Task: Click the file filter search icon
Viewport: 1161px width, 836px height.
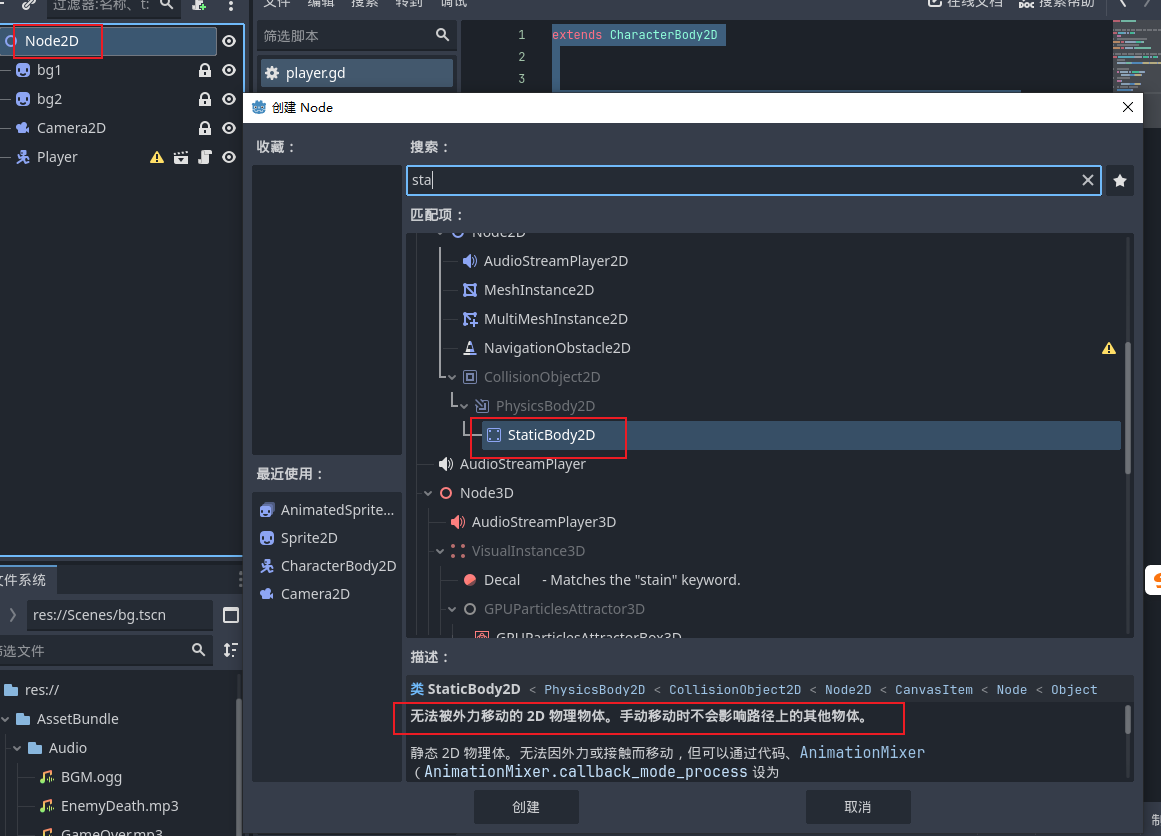Action: pyautogui.click(x=198, y=650)
